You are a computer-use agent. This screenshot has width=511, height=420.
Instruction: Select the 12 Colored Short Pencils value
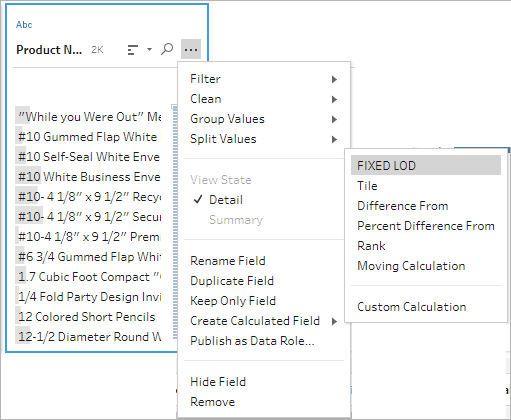[x=88, y=317]
